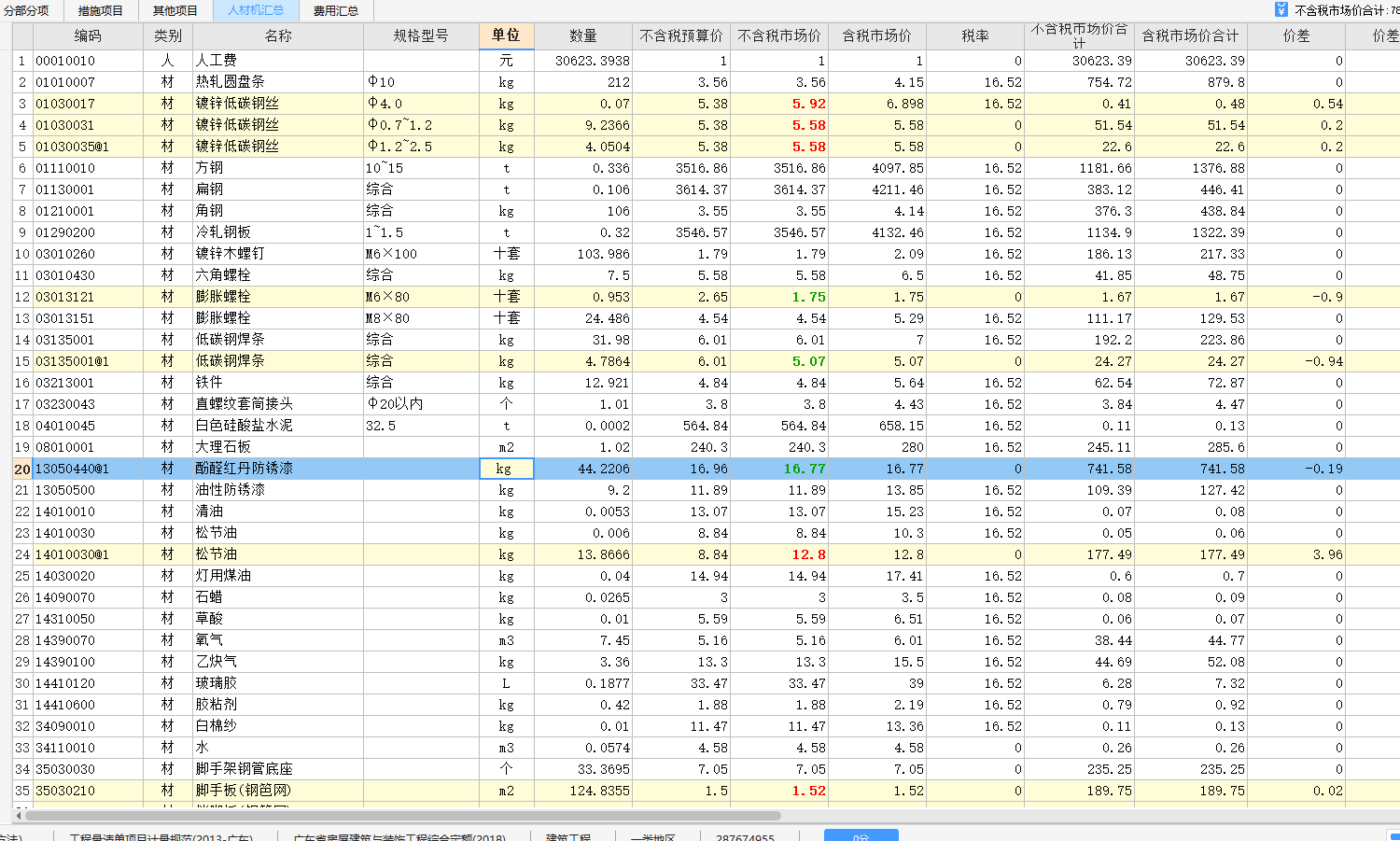Click the 含税市场价 column header
The image size is (1400, 841).
pos(877,35)
